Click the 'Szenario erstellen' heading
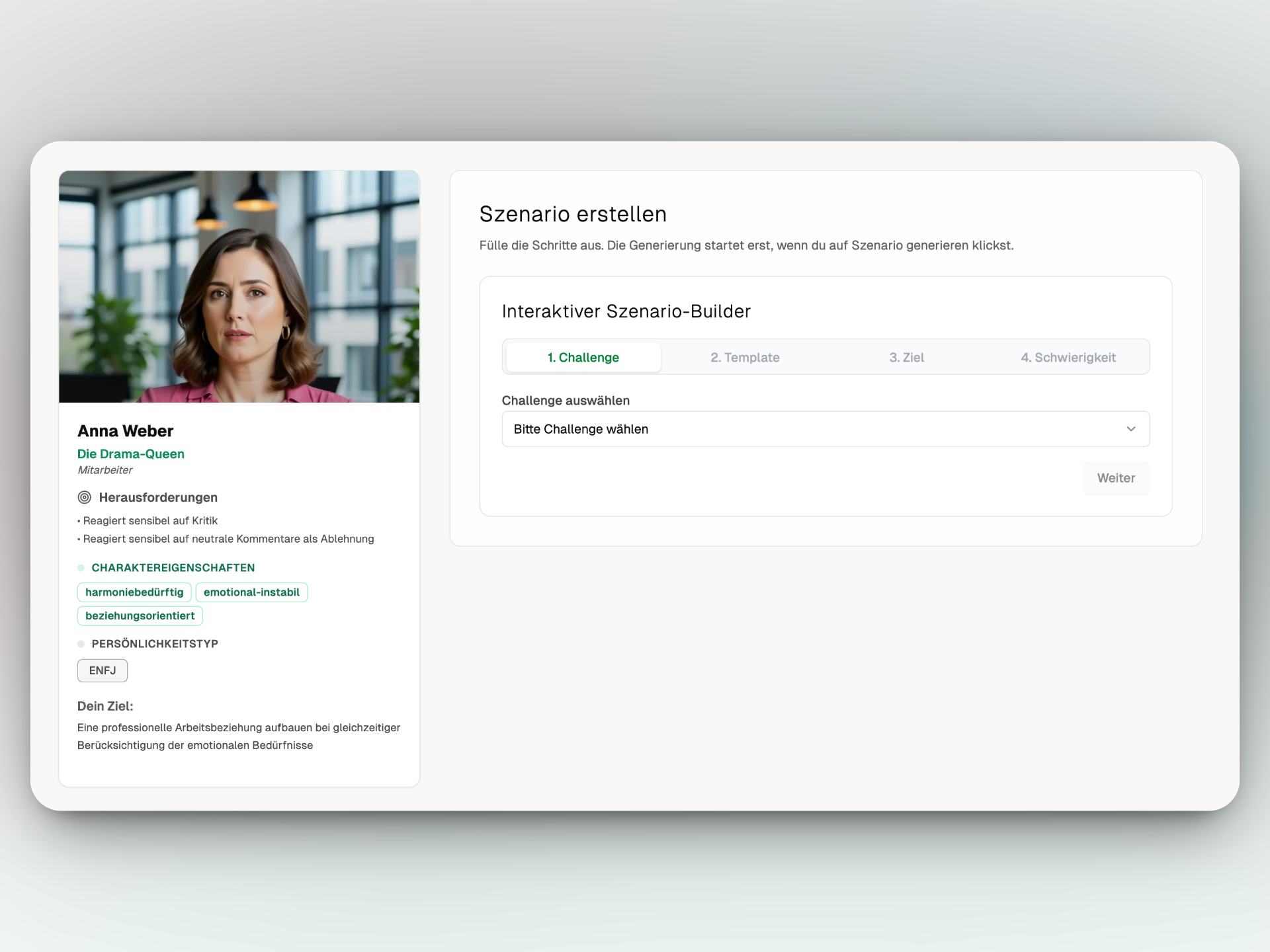 573,214
